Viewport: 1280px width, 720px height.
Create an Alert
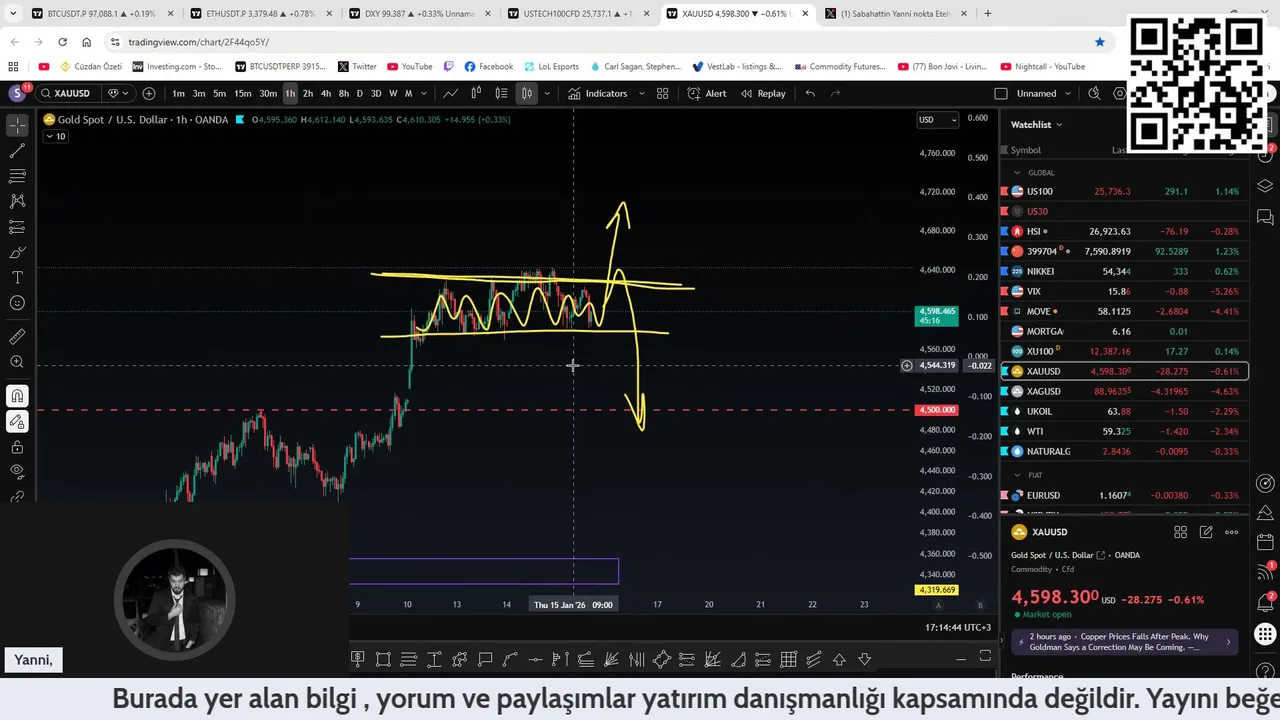coord(707,93)
